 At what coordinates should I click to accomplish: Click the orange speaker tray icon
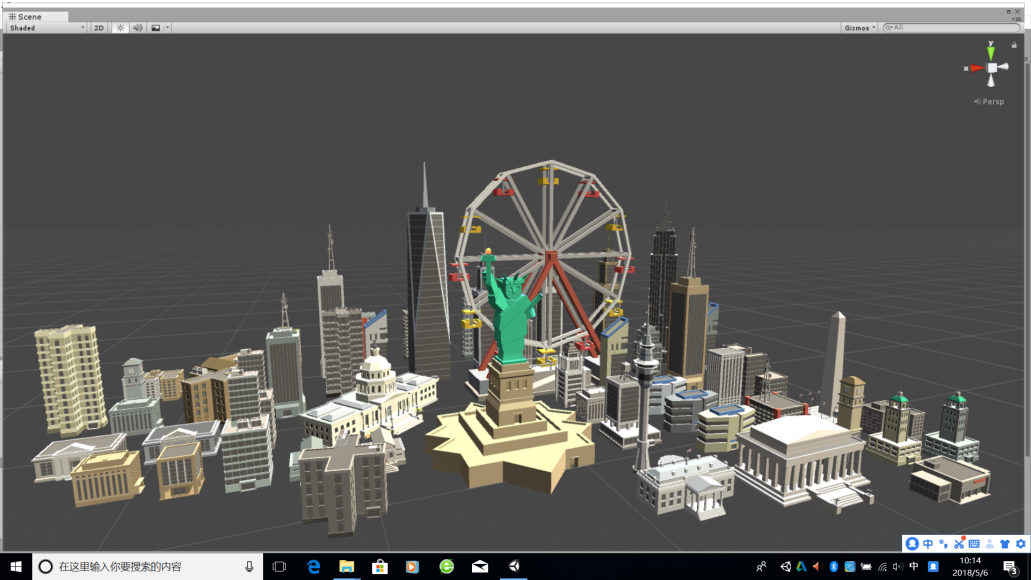pyautogui.click(x=817, y=566)
